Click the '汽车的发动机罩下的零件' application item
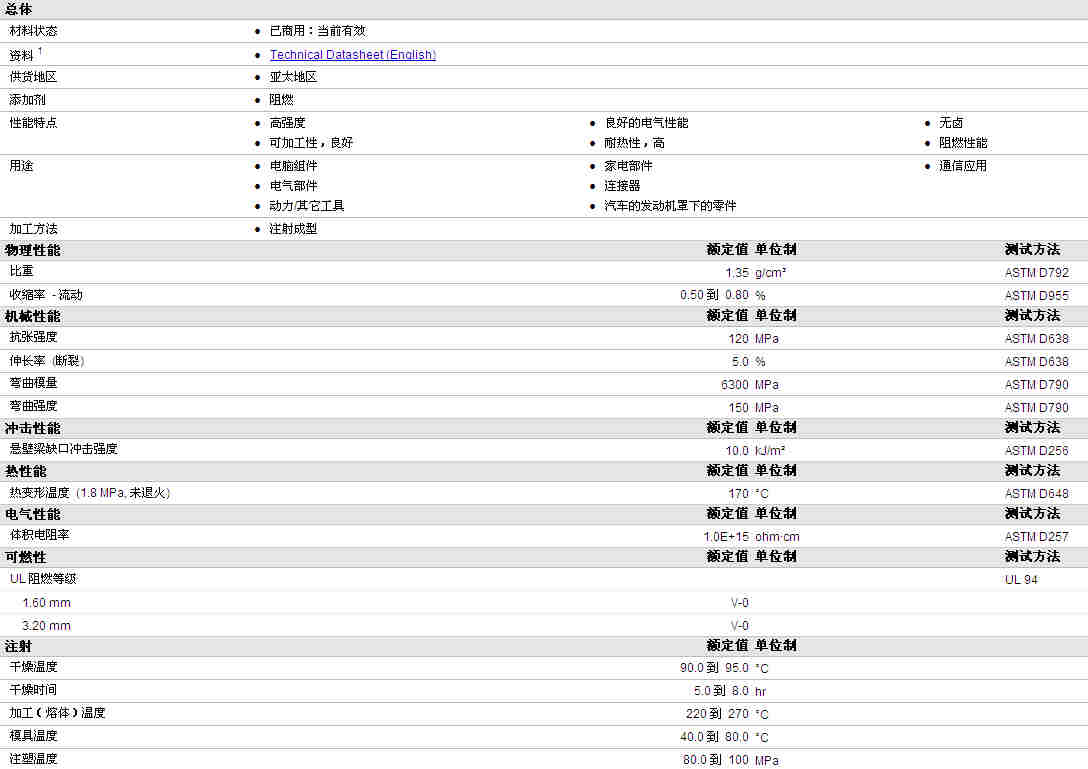 [x=670, y=206]
